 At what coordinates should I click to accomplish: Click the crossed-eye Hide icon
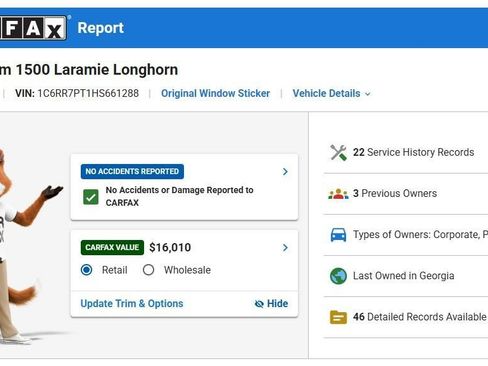coord(259,304)
